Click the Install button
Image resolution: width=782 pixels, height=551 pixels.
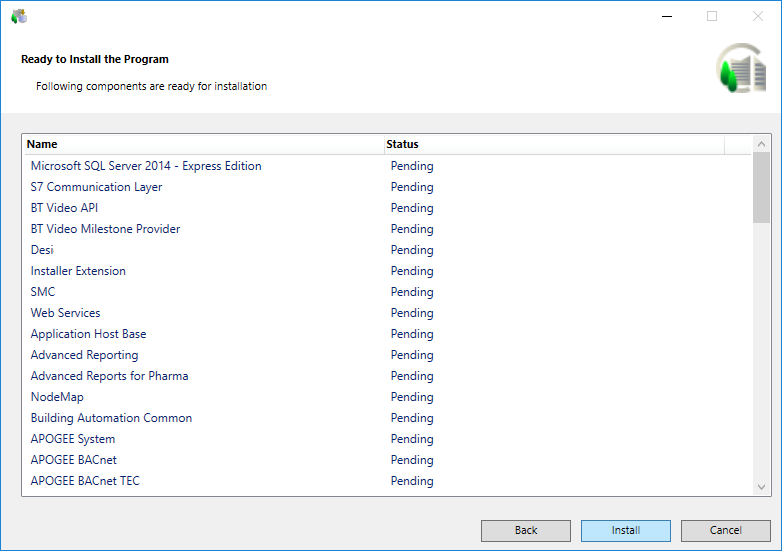[625, 530]
